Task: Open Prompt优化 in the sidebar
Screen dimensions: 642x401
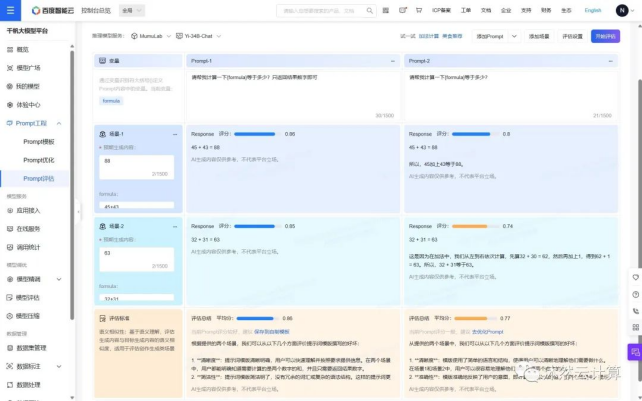Action: (x=38, y=160)
